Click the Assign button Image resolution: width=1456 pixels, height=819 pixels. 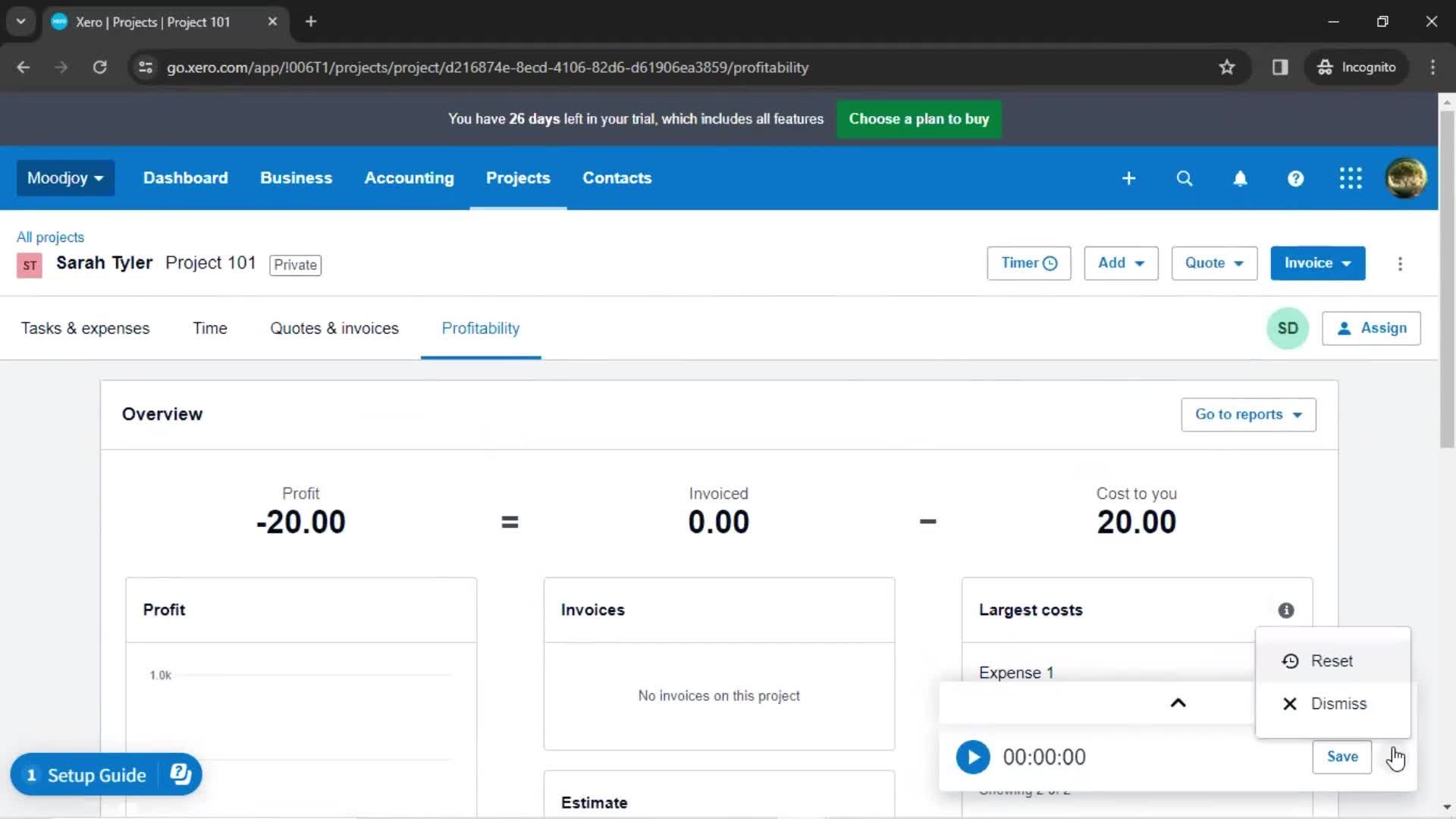pyautogui.click(x=1371, y=328)
